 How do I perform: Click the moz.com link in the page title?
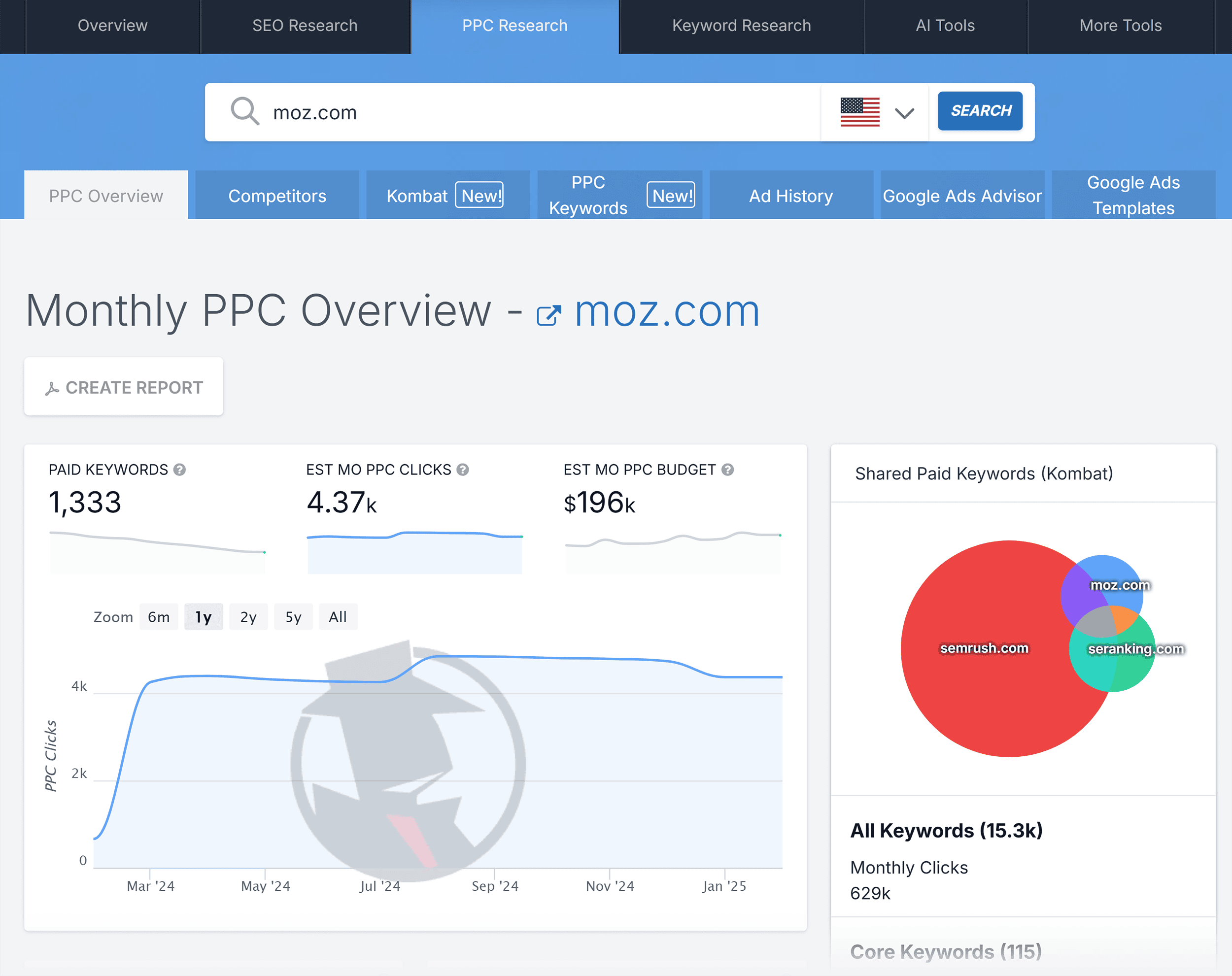tap(667, 312)
